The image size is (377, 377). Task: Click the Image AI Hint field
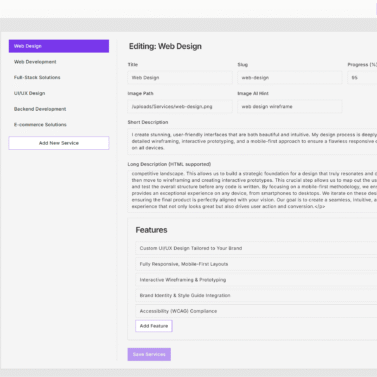pyautogui.click(x=290, y=106)
